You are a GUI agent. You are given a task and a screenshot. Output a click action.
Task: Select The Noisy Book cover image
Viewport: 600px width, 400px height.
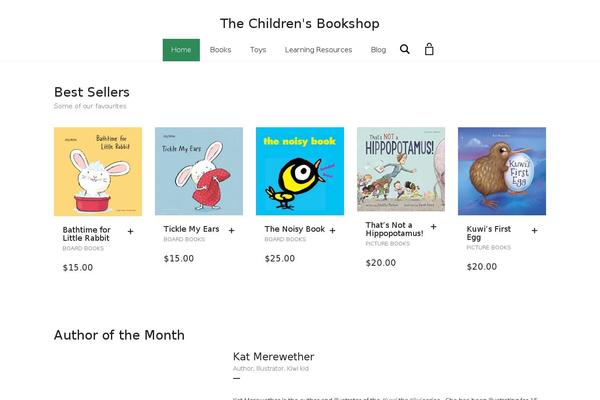pyautogui.click(x=300, y=171)
